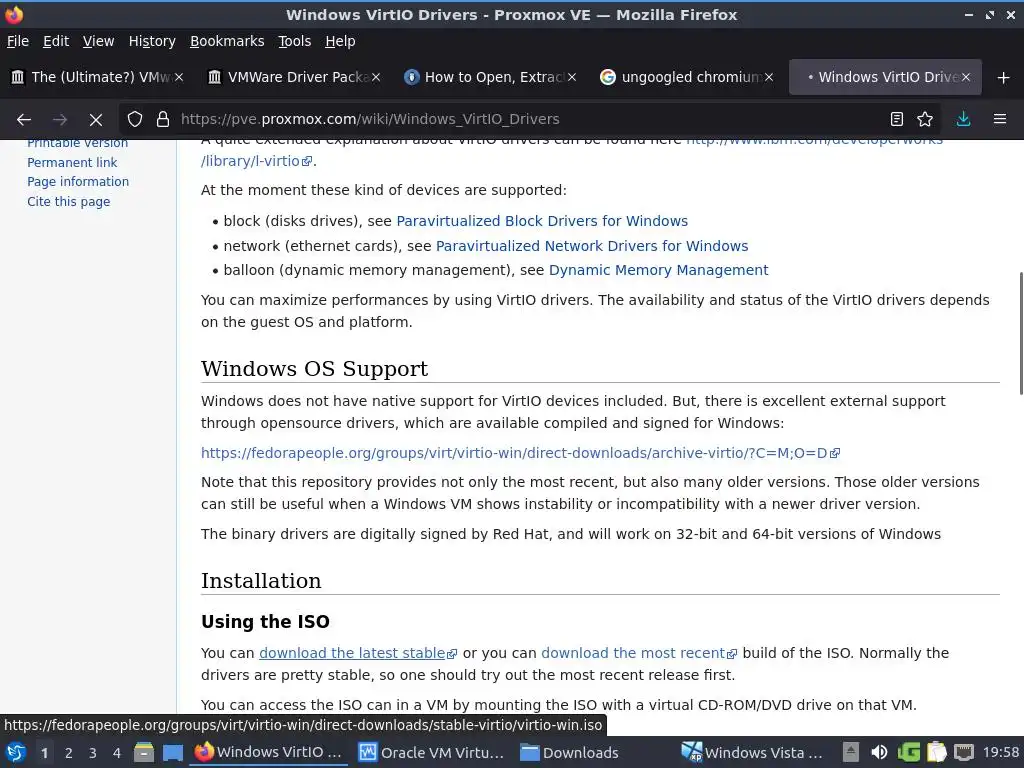Click the URL address bar
The width and height of the screenshot is (1024, 768).
(529, 120)
